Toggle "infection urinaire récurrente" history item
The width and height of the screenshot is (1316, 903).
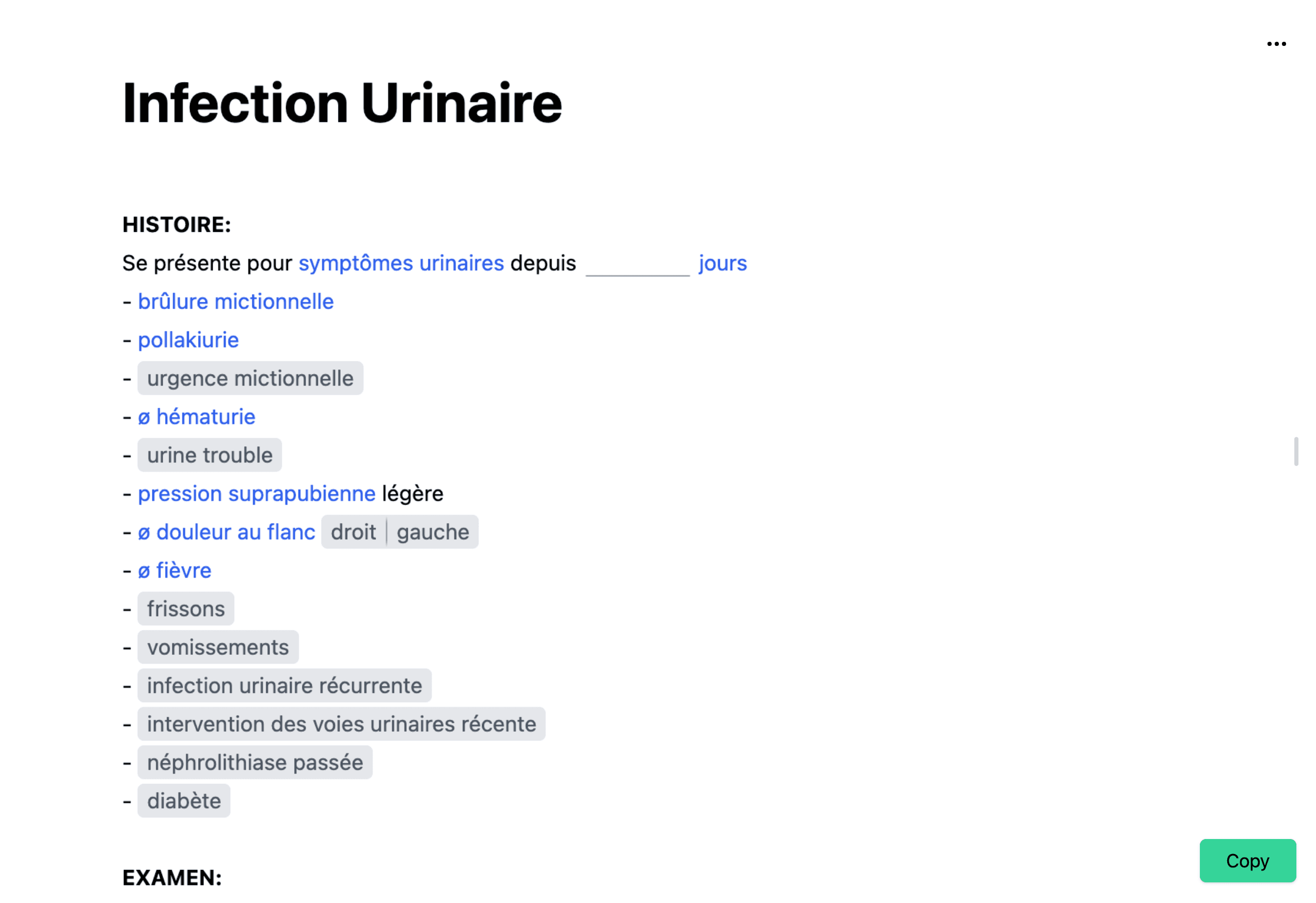pyautogui.click(x=284, y=686)
